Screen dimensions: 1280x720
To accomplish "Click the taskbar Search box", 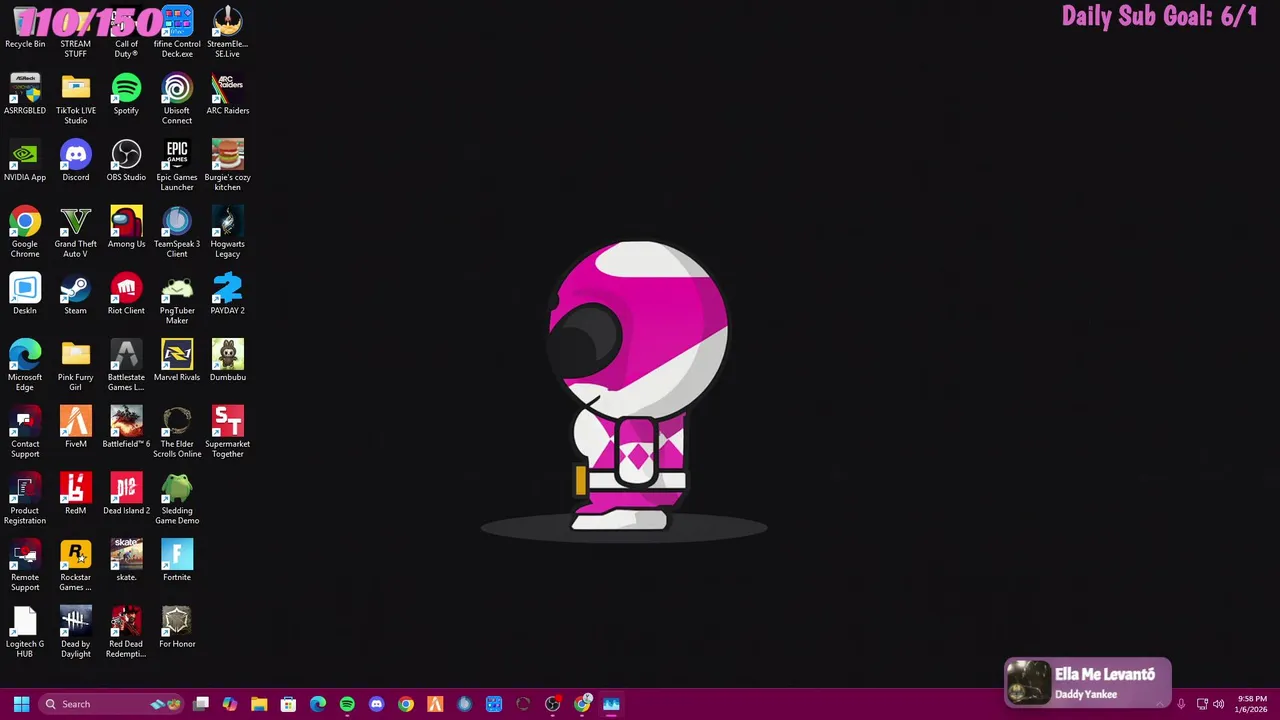I will point(113,704).
